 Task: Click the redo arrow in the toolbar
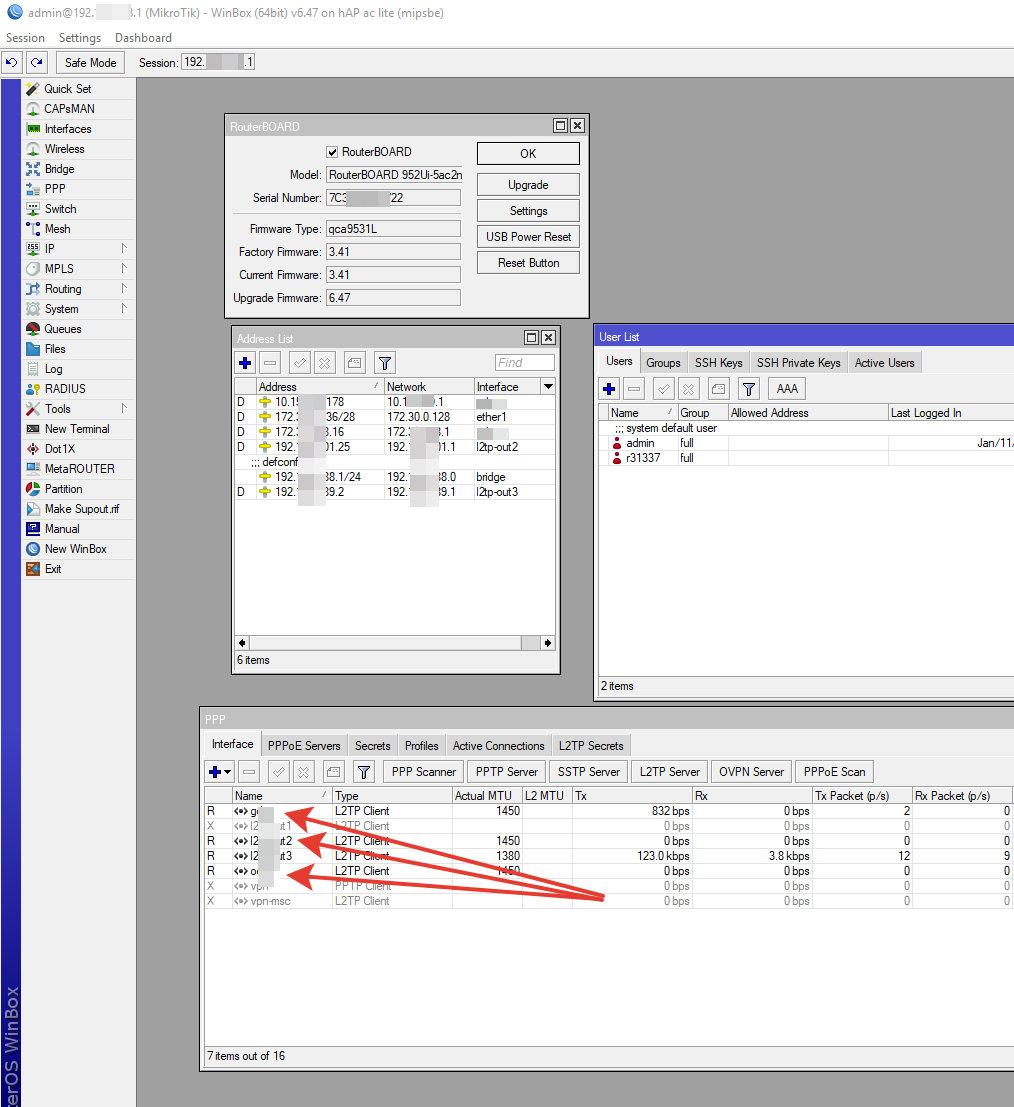[x=37, y=62]
